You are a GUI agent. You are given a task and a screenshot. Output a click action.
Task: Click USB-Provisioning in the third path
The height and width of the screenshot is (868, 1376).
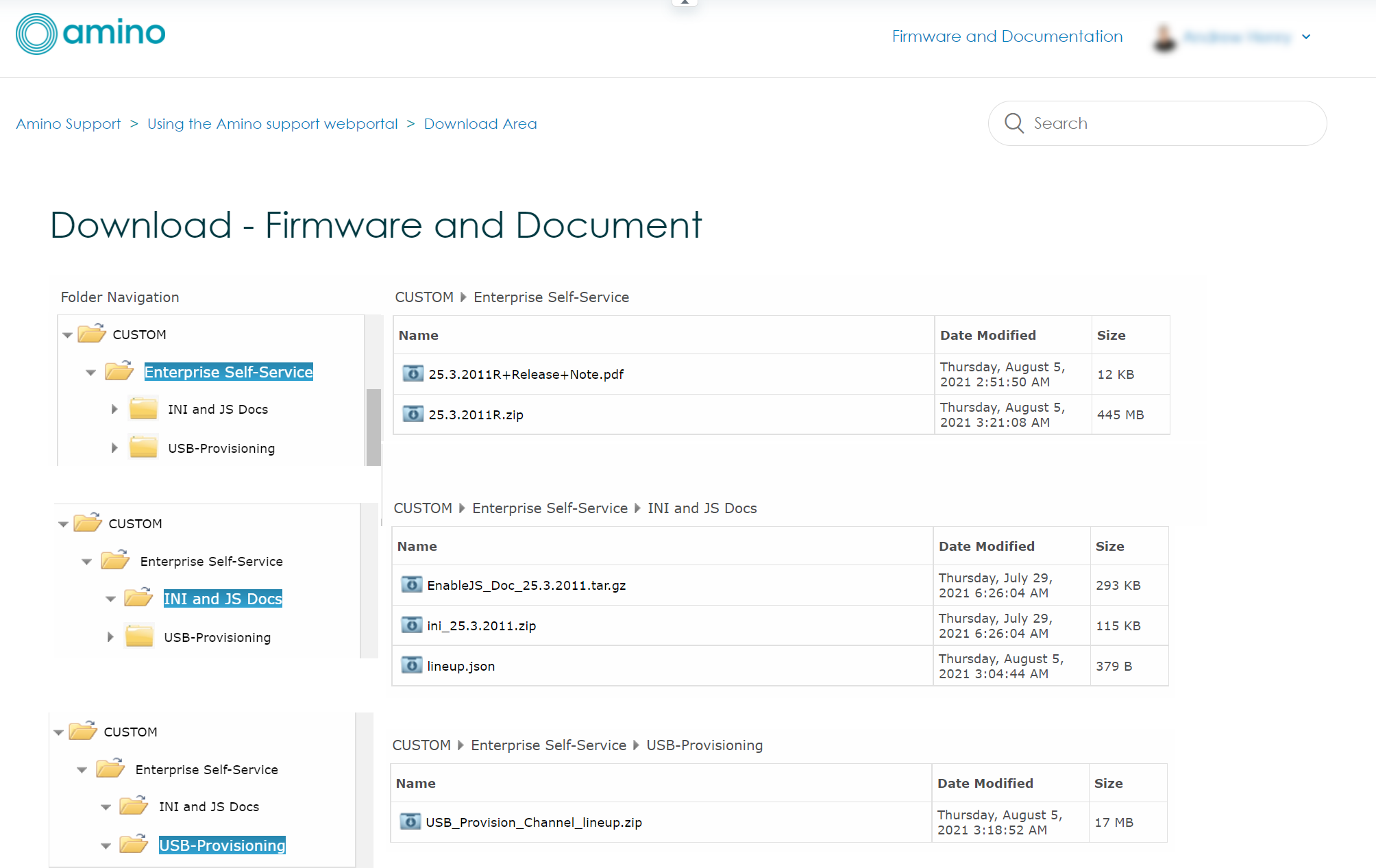(x=704, y=745)
